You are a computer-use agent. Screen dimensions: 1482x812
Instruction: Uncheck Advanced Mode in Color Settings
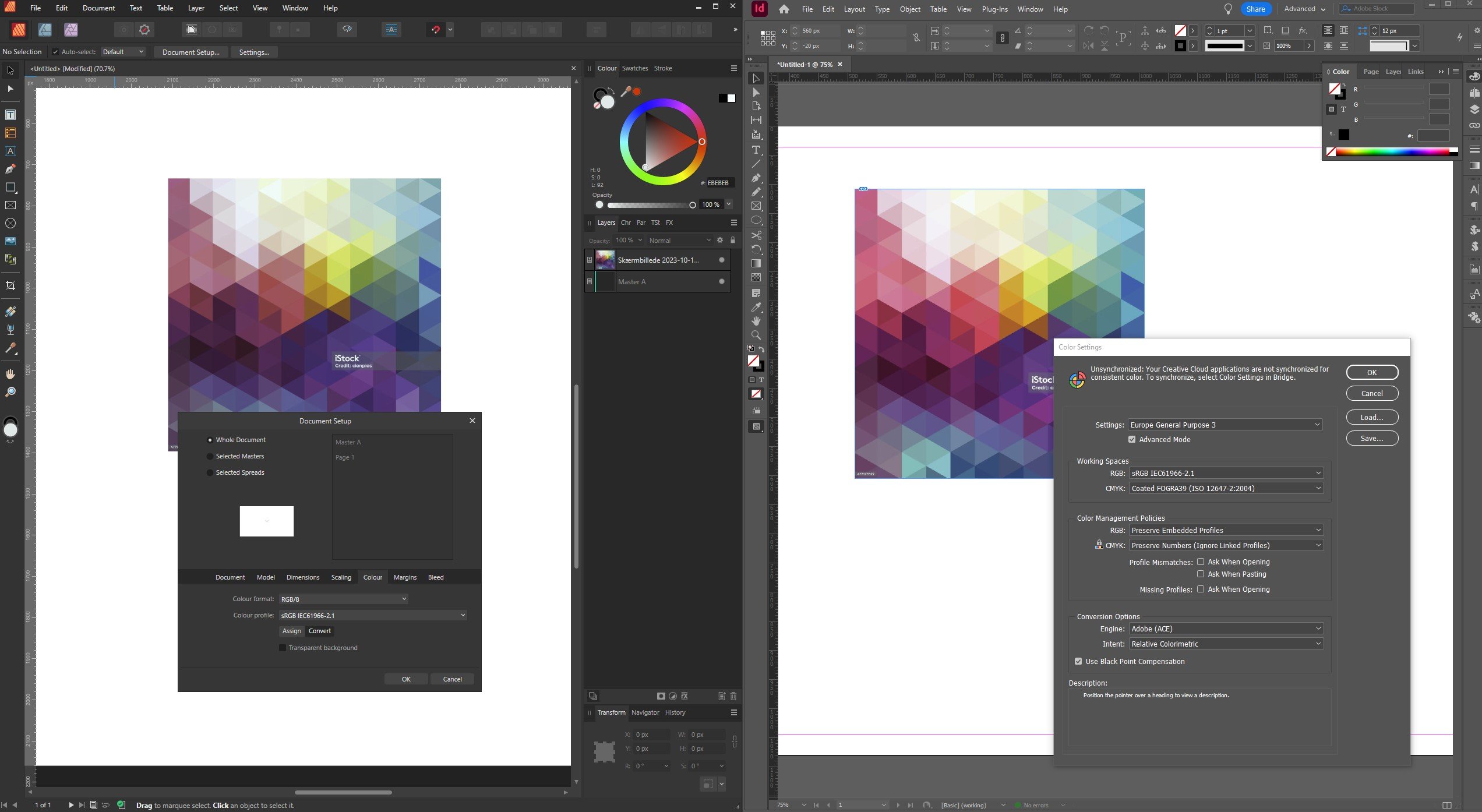click(x=1132, y=440)
